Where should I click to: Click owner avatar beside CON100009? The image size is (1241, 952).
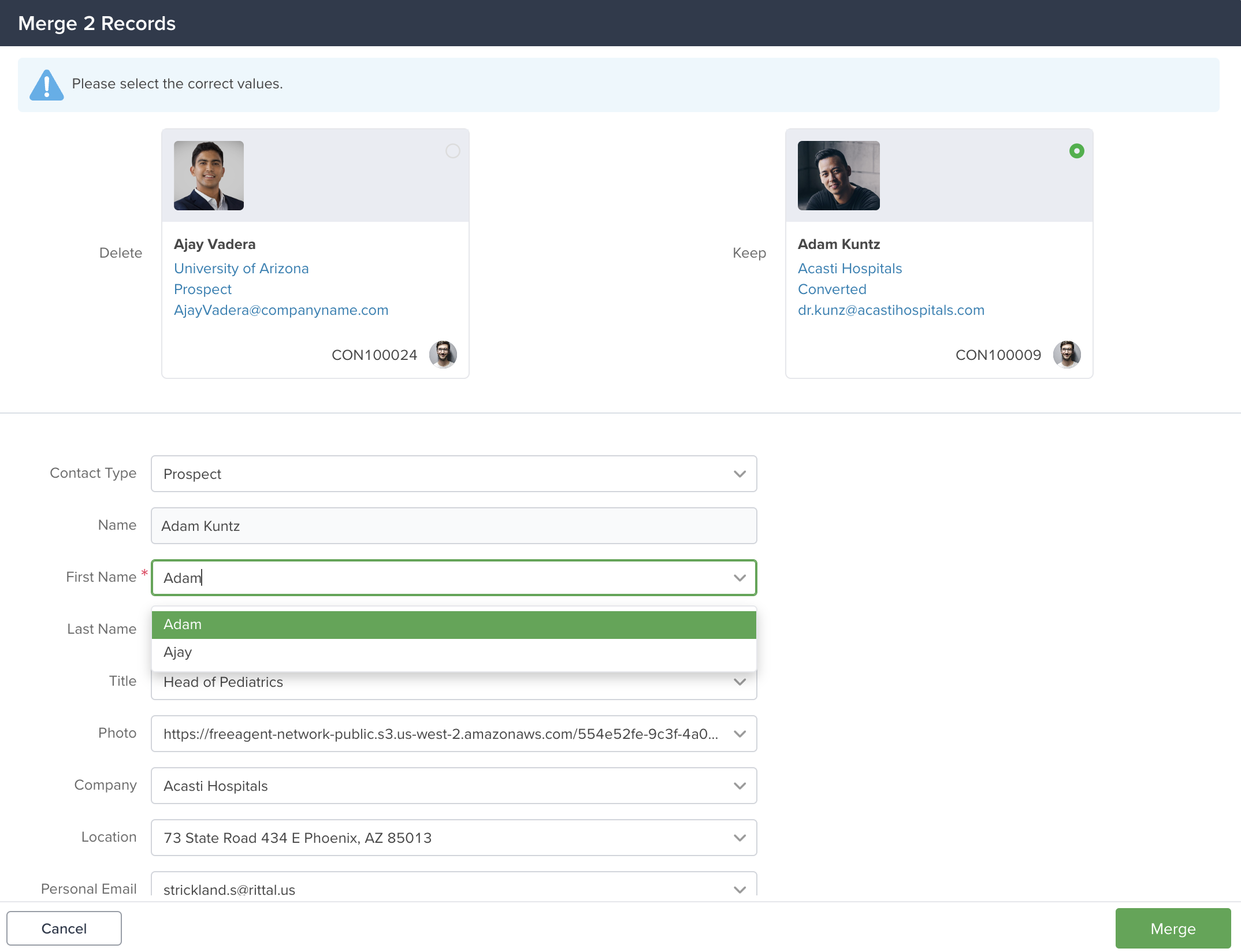pyautogui.click(x=1067, y=354)
